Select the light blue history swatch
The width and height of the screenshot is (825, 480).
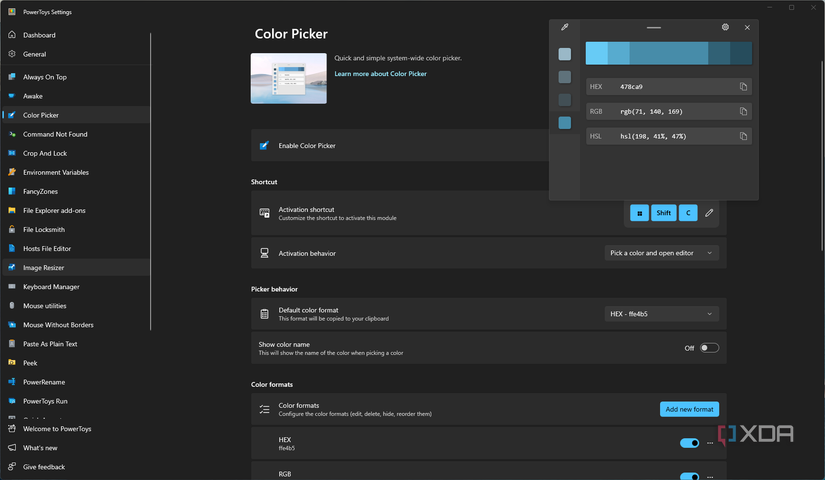[x=565, y=54]
